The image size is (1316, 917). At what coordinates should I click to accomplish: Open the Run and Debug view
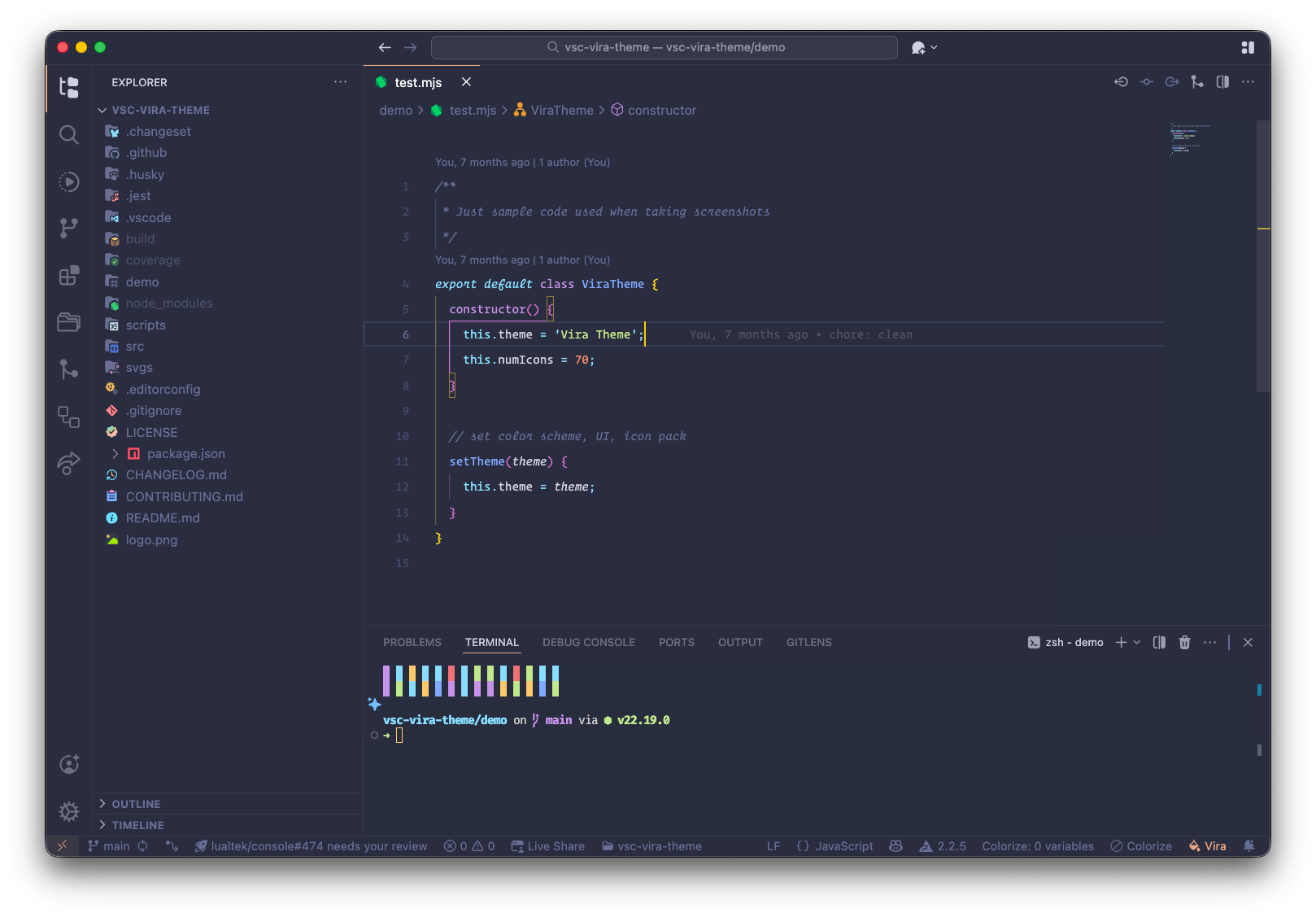[x=69, y=181]
